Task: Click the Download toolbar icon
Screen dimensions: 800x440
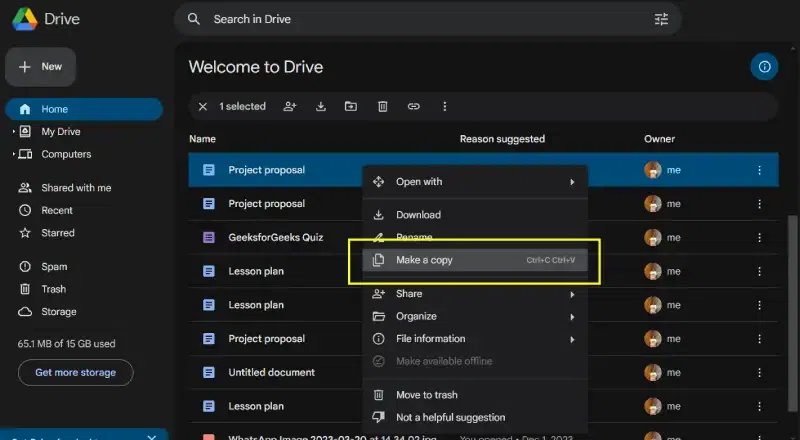Action: click(x=320, y=106)
